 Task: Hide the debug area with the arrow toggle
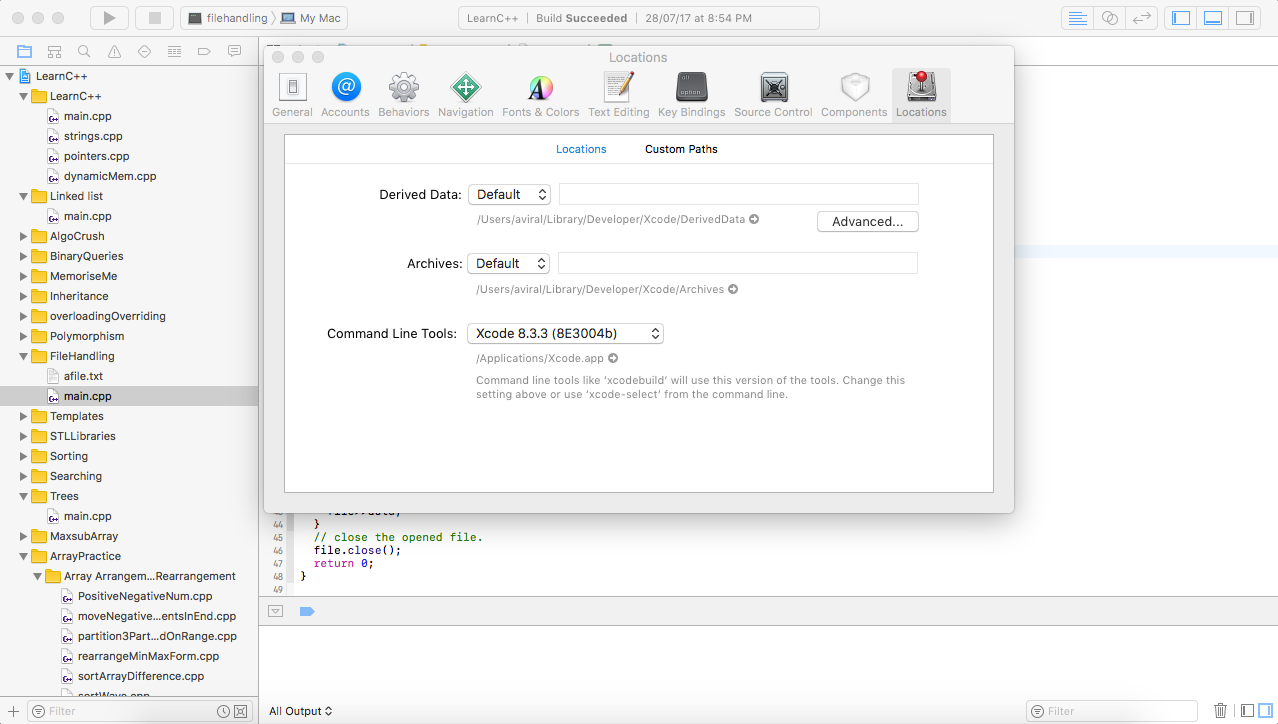click(276, 611)
